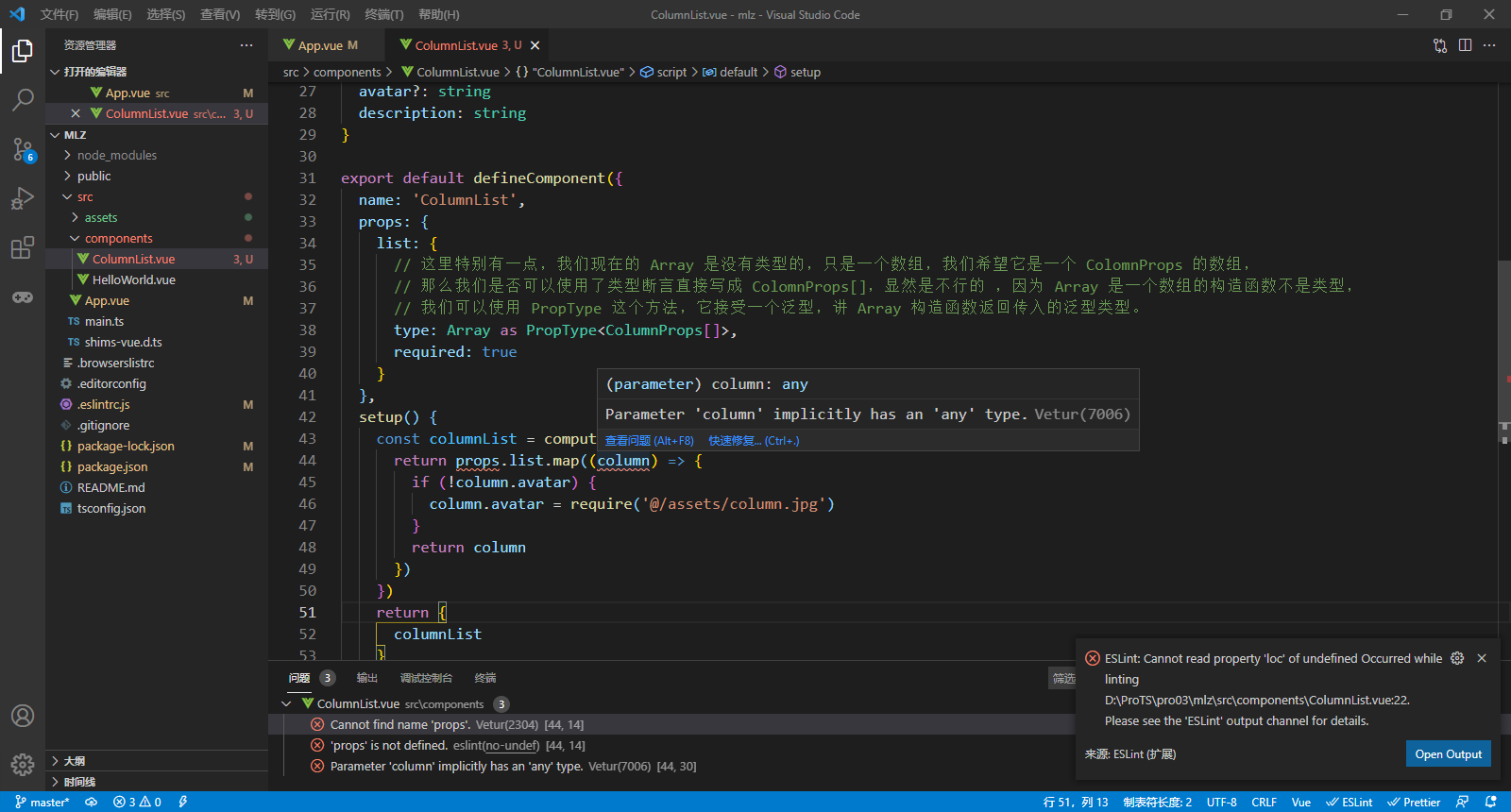Image resolution: width=1511 pixels, height=812 pixels.
Task: Split the editor to the right
Action: click(x=1465, y=45)
